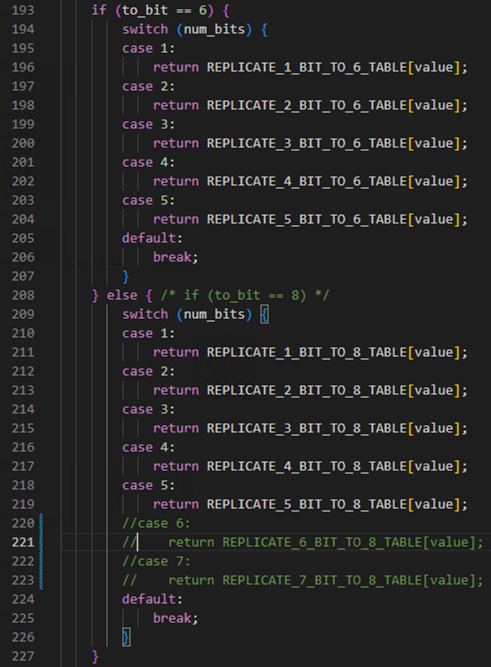Click line number 221 in the gutter
This screenshot has width=491, height=667.
click(x=23, y=542)
